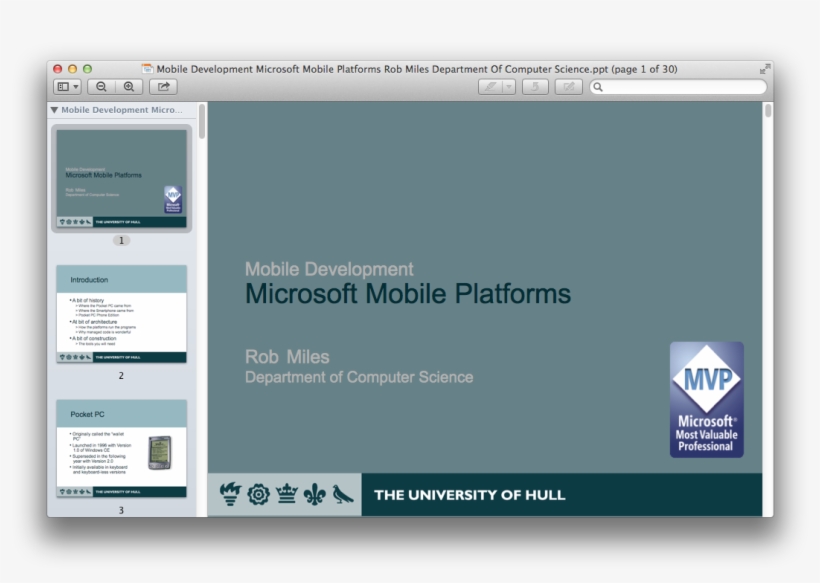Minimize the window with yellow button

(73, 69)
